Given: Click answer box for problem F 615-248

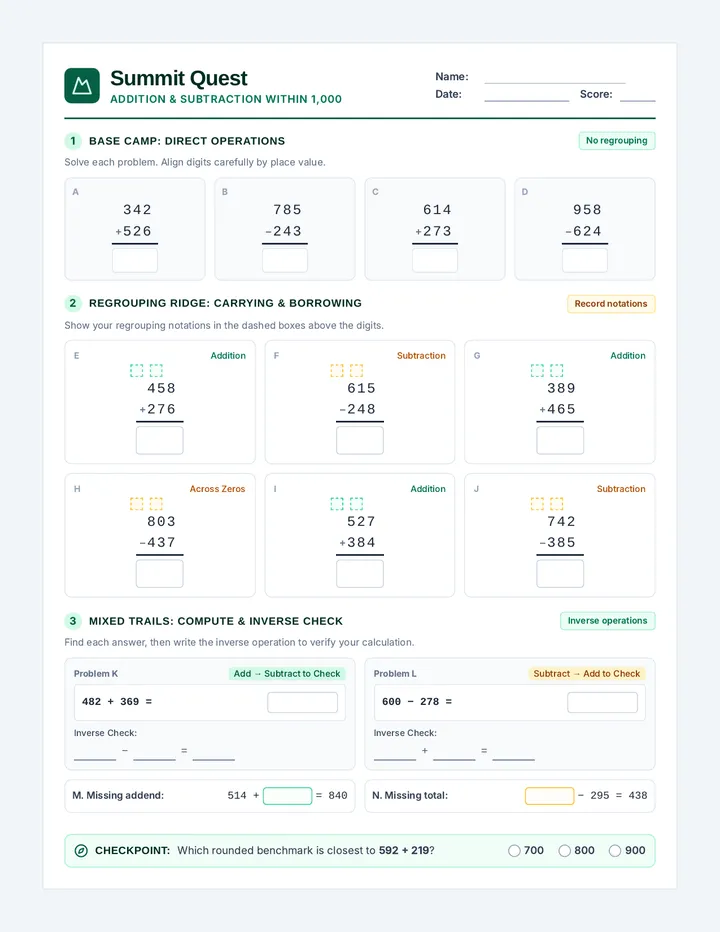Looking at the screenshot, I should coord(360,440).
